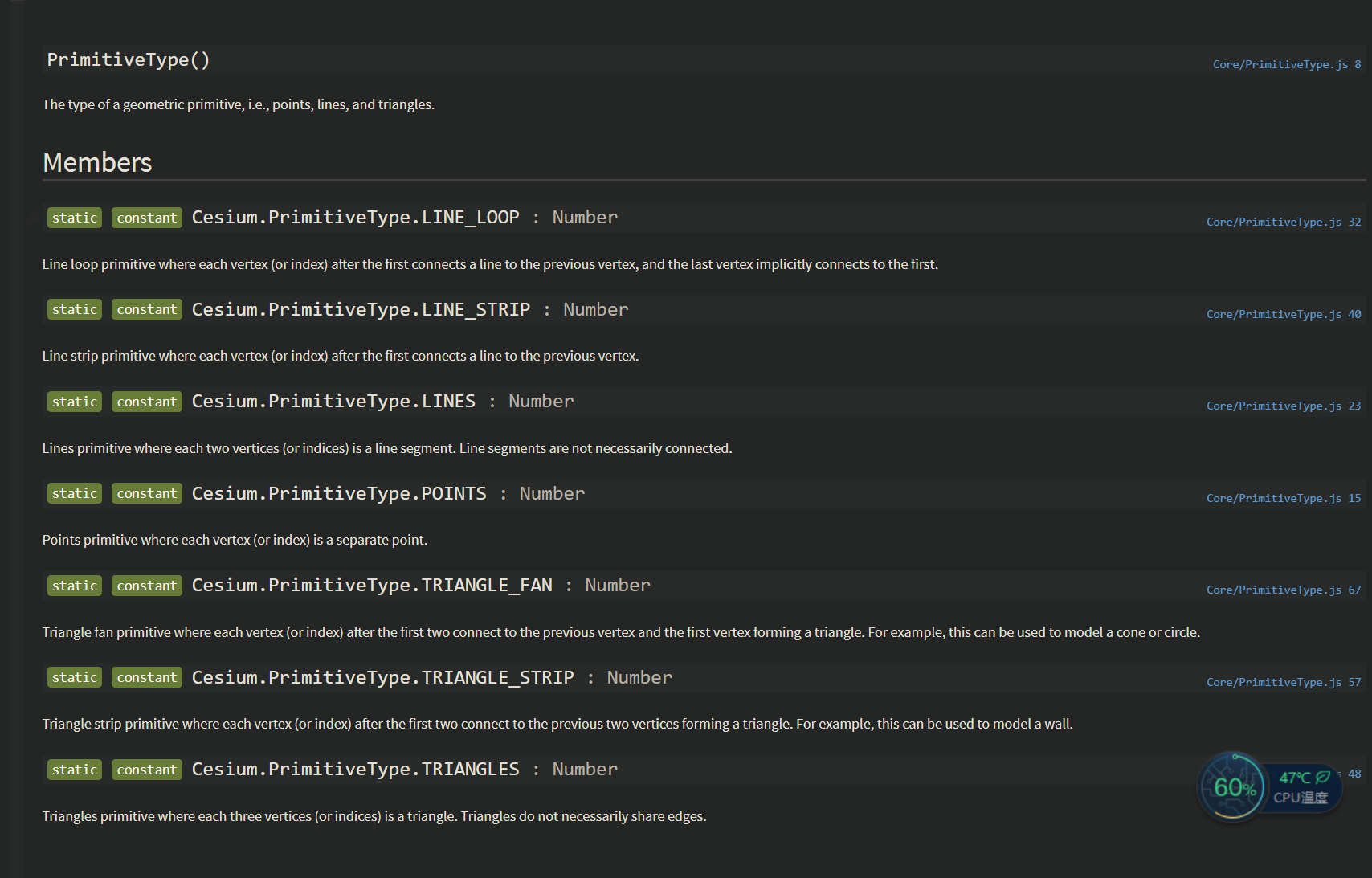
Task: Open source link for TRIANGLE_STRIP line 57
Action: tap(1284, 682)
